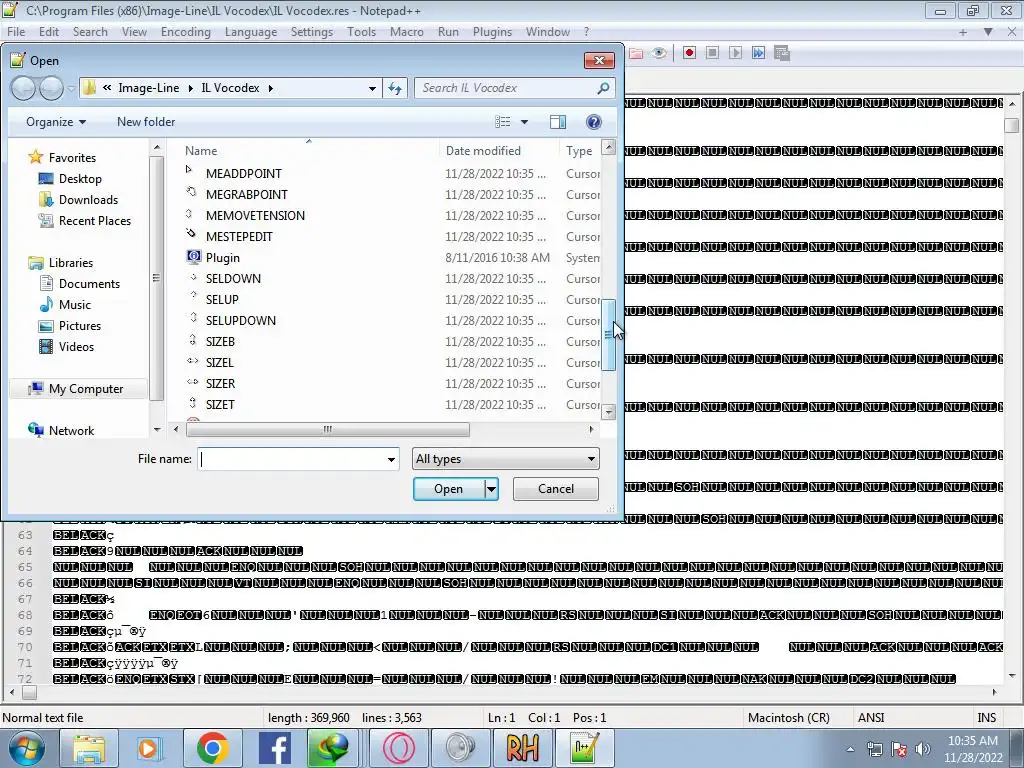Screen dimensions: 1024x768
Task: Cancel the Open dialog
Action: (556, 489)
